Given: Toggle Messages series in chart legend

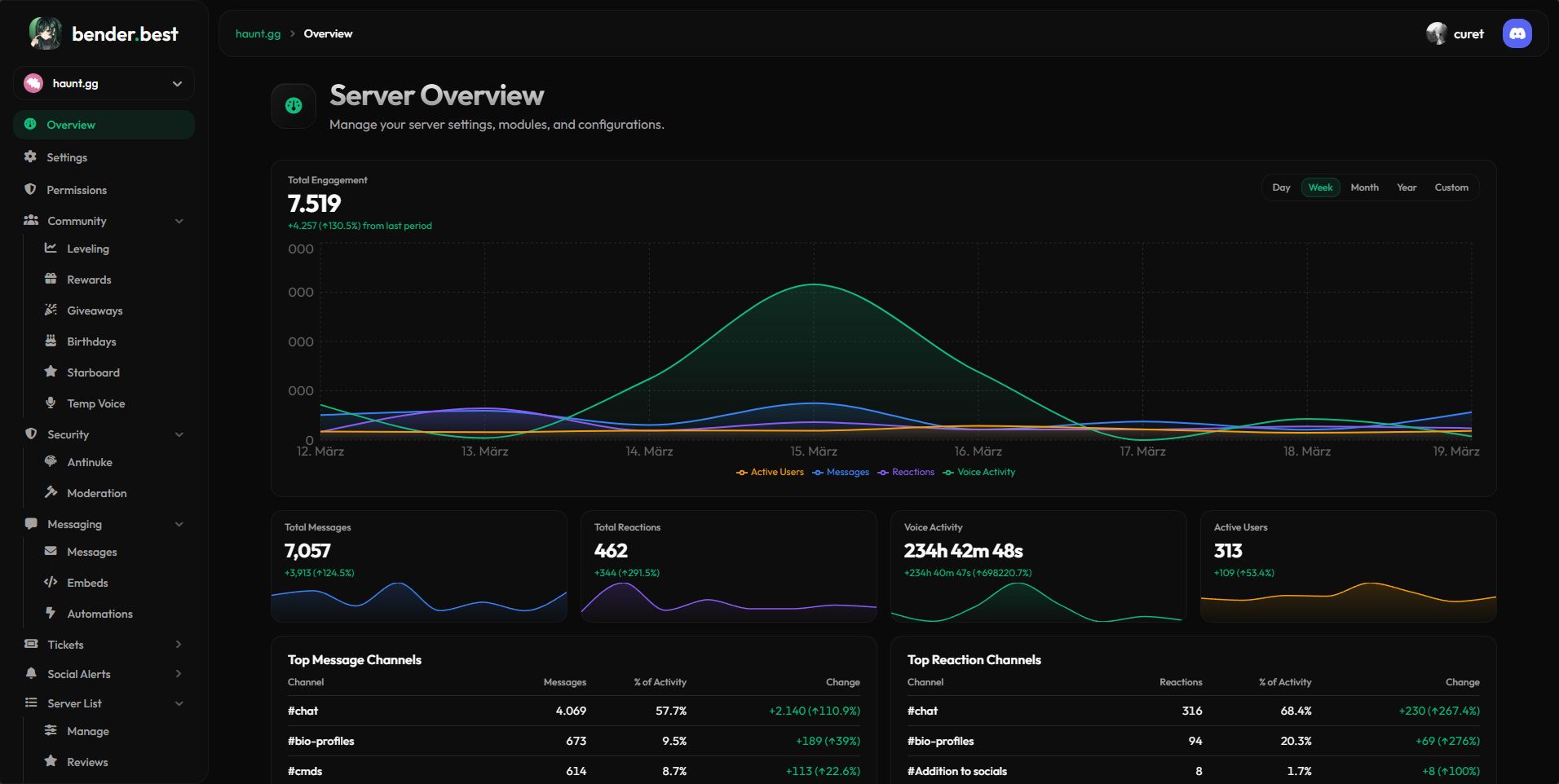Looking at the screenshot, I should [x=841, y=473].
